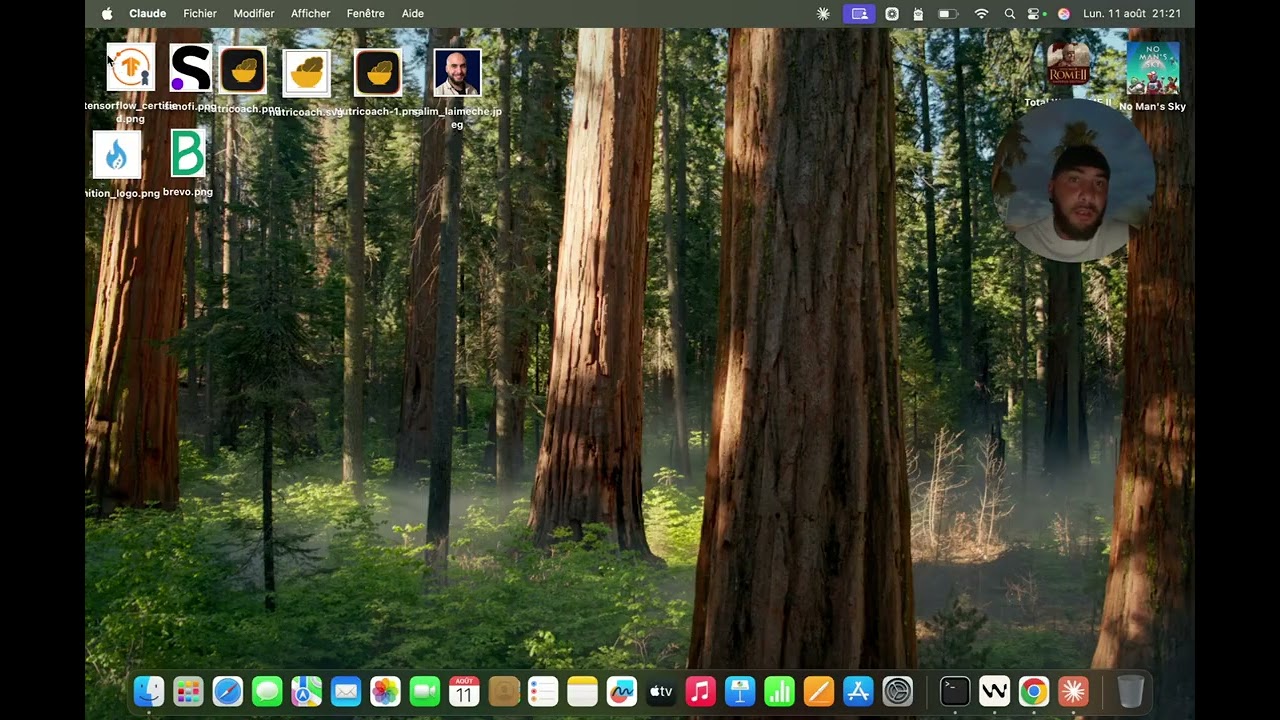The height and width of the screenshot is (720, 1280).
Task: Open Control Center in the menu bar
Action: point(1036,14)
